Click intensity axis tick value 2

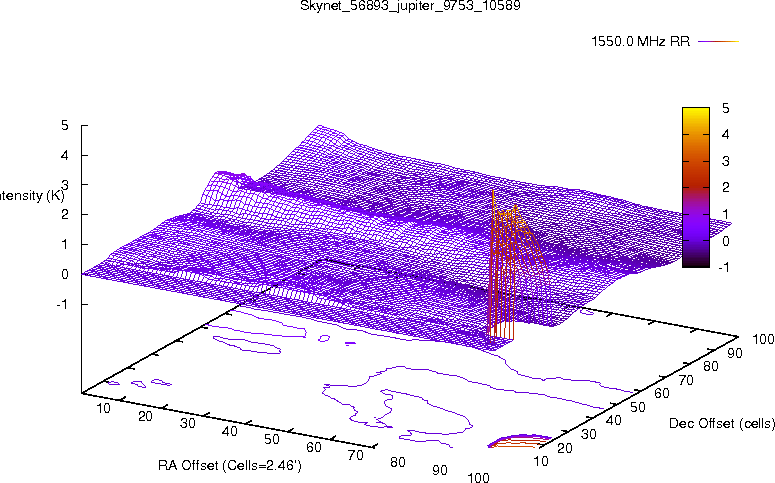pyautogui.click(x=65, y=215)
